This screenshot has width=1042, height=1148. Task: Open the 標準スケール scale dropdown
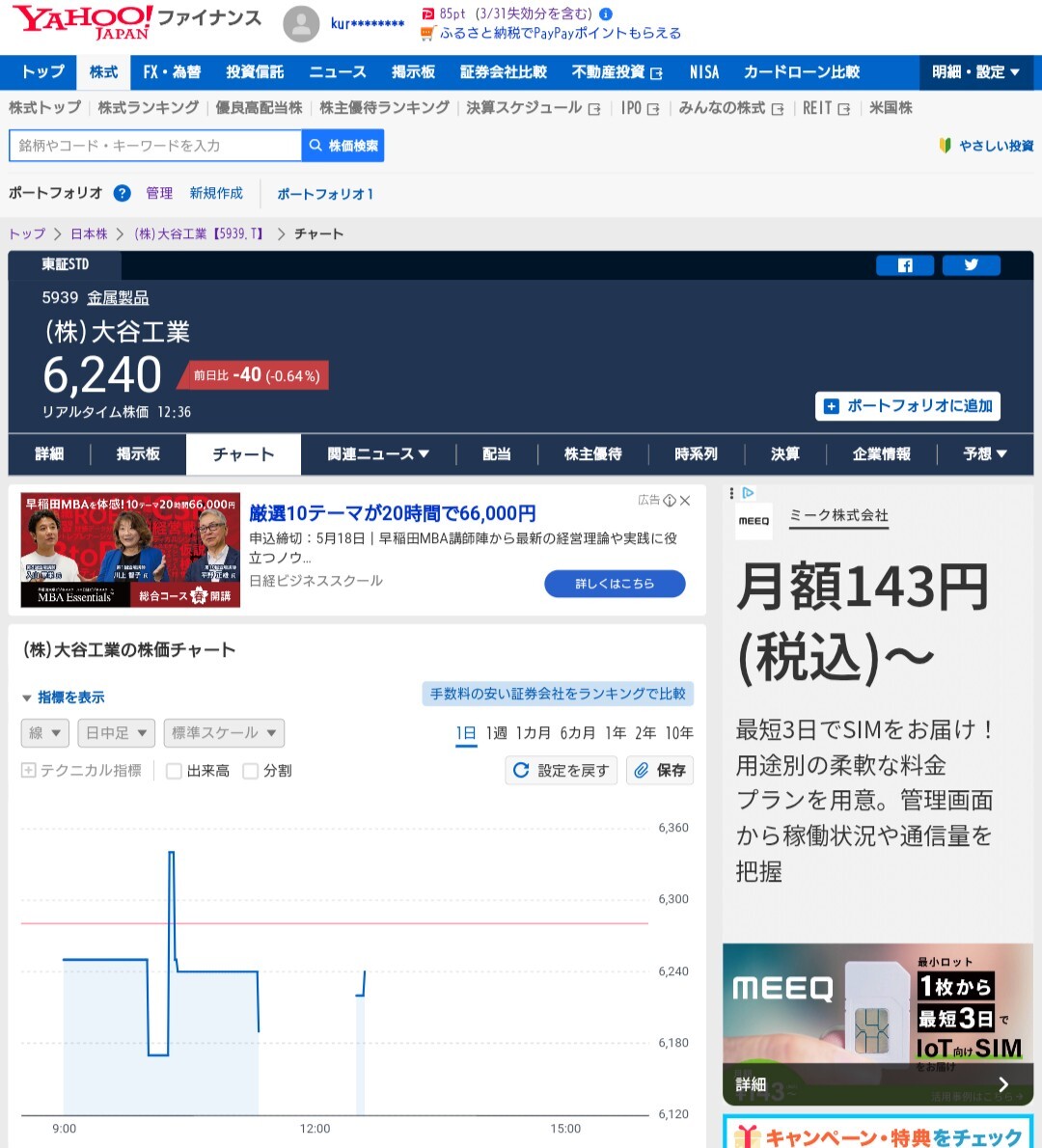224,733
